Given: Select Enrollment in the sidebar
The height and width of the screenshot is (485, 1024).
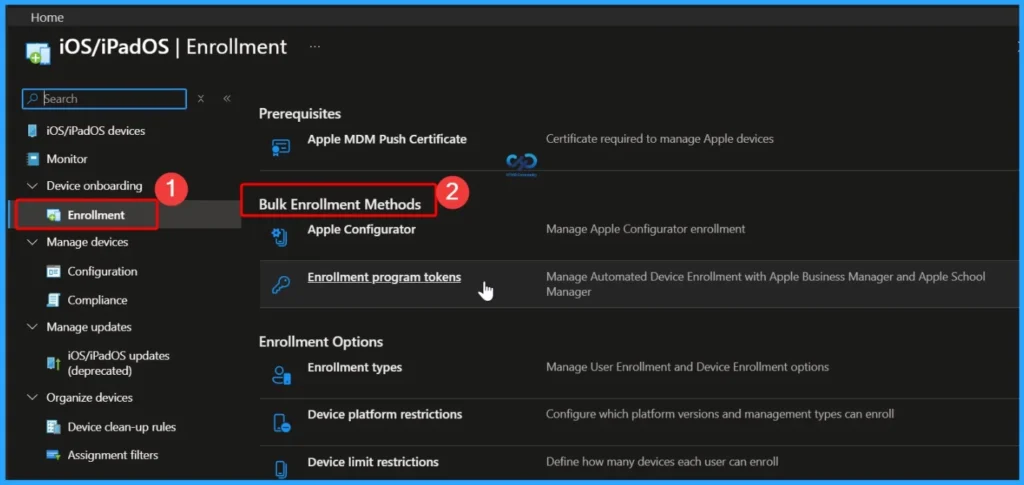Looking at the screenshot, I should click(96, 215).
